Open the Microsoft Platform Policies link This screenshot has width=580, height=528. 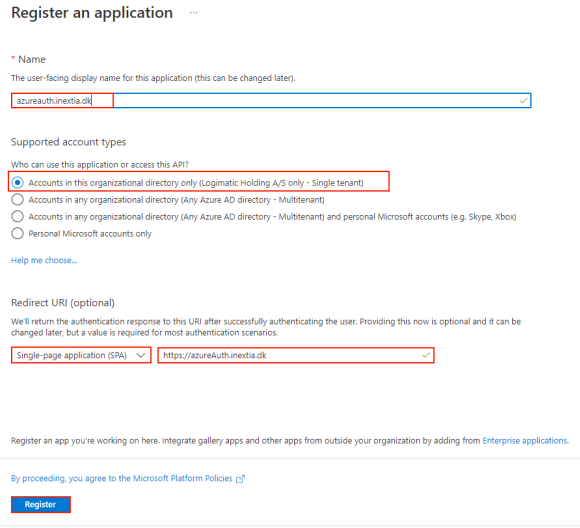(122, 478)
